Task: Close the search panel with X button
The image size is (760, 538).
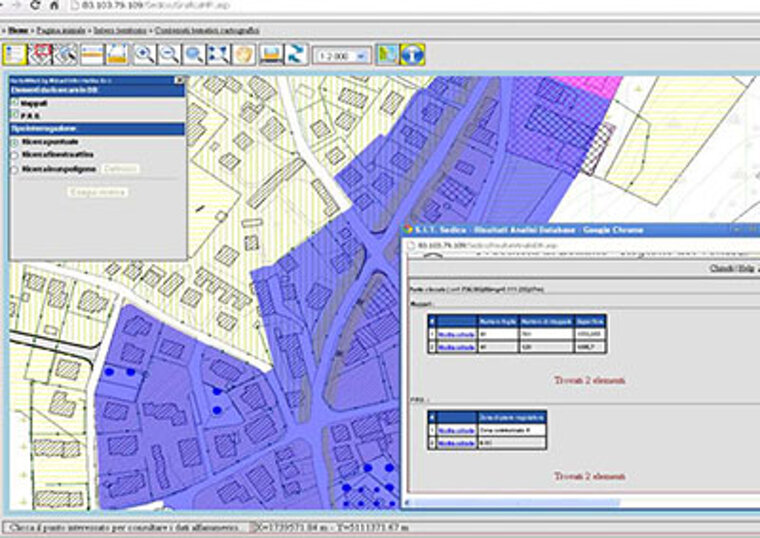Action: tap(179, 80)
